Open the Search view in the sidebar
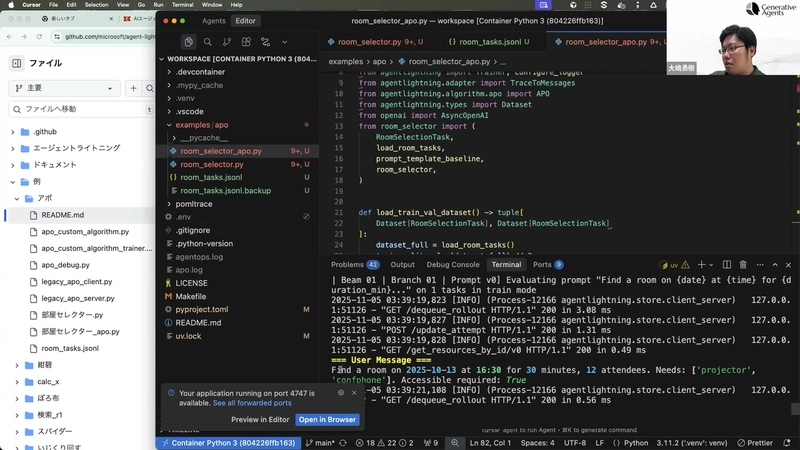 point(208,42)
